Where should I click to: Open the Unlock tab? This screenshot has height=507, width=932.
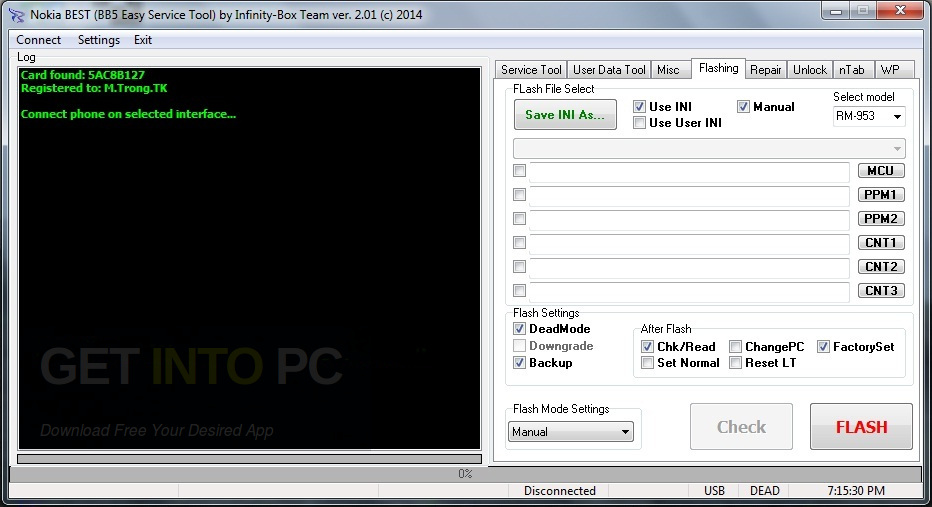(x=810, y=70)
